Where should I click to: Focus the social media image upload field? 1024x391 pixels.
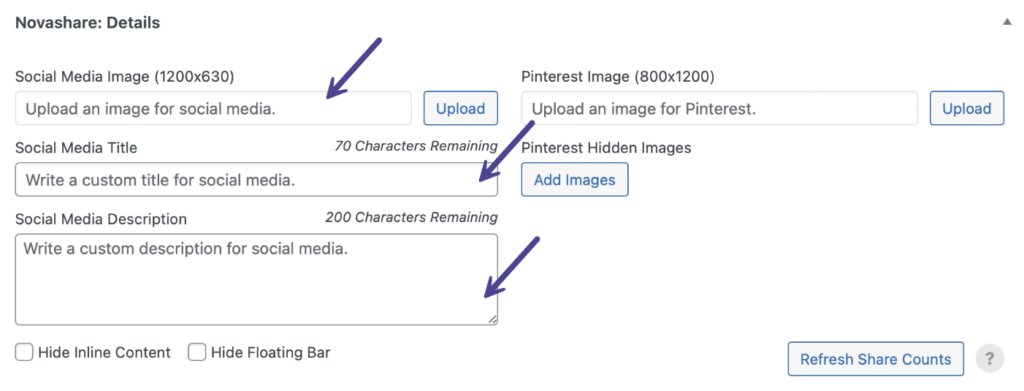tap(214, 108)
